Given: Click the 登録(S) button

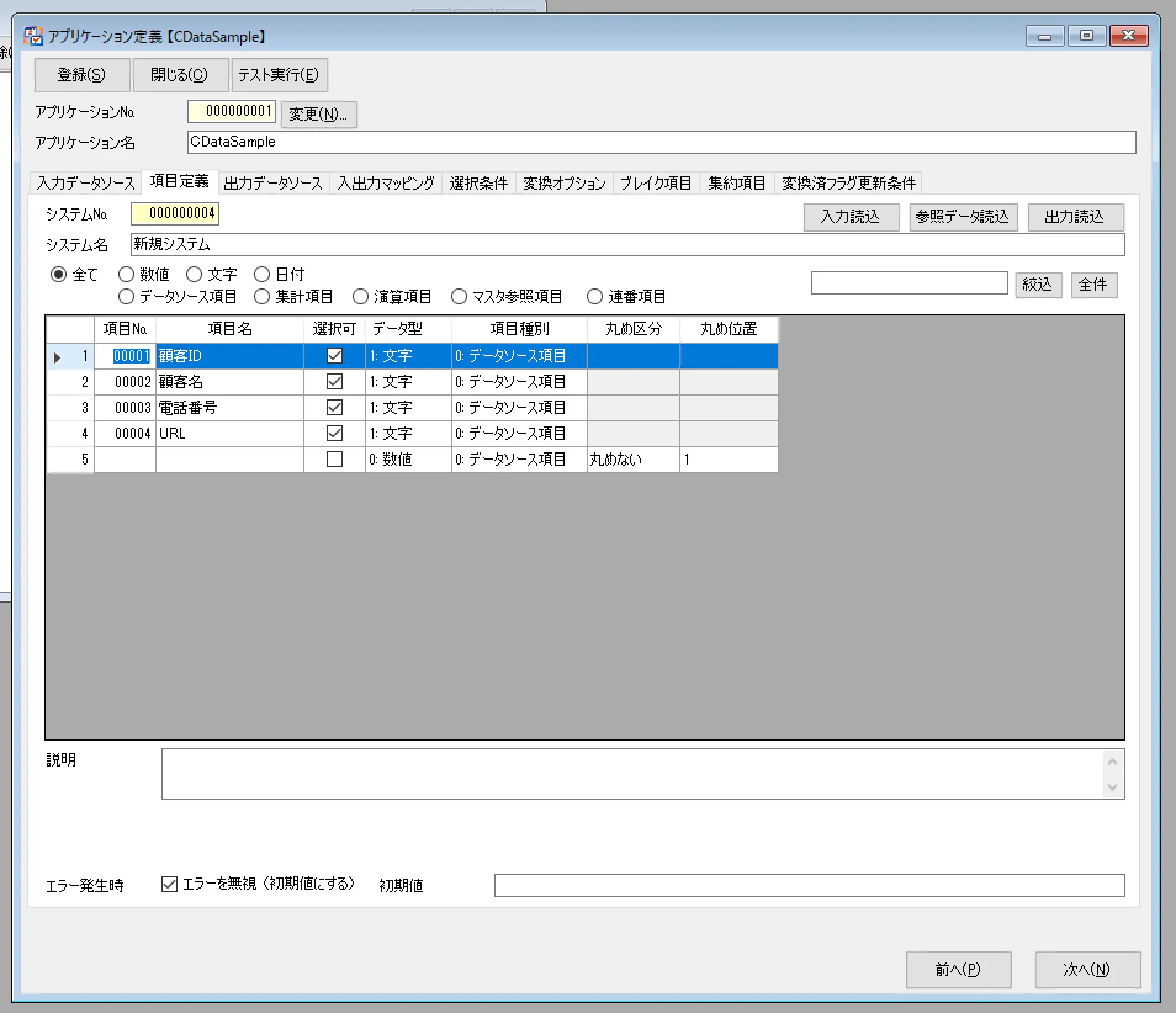Looking at the screenshot, I should pyautogui.click(x=82, y=75).
